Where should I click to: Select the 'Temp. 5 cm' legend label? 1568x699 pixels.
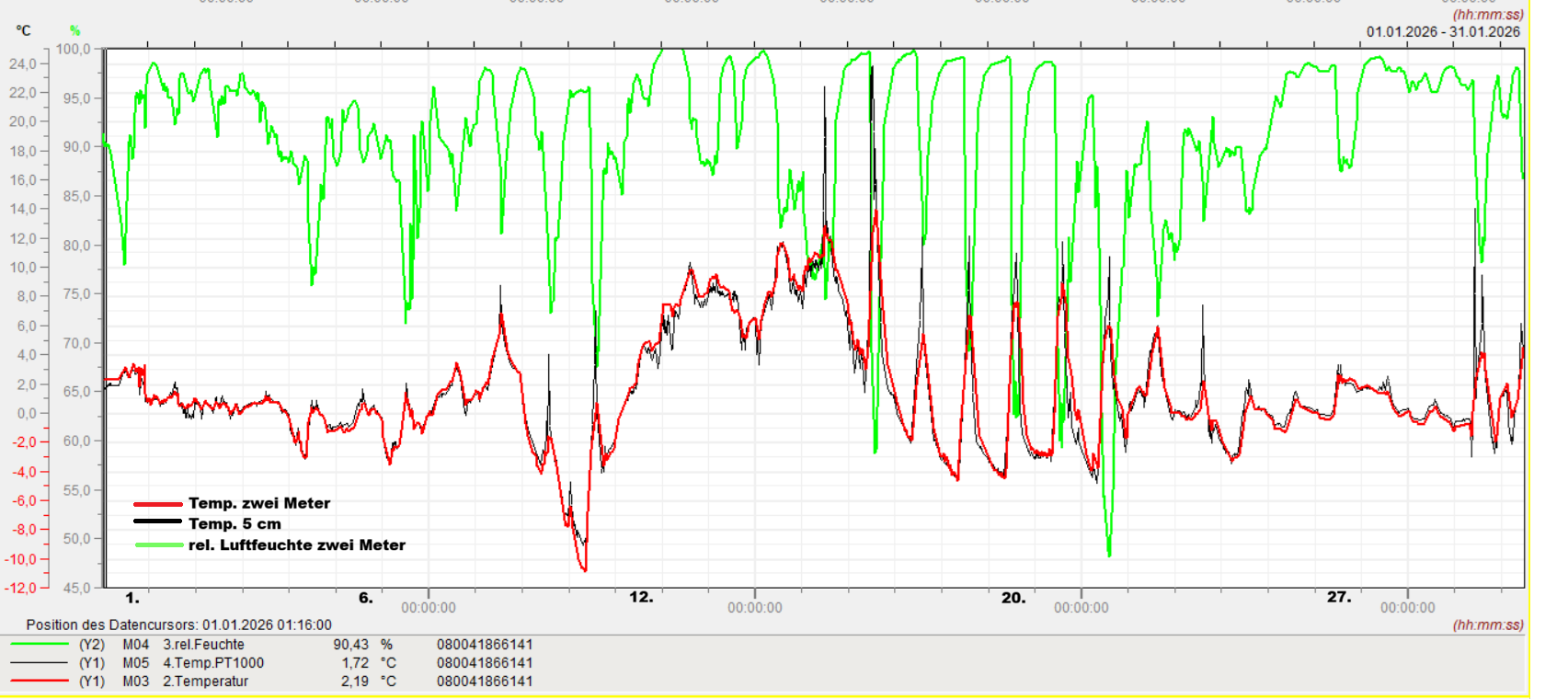click(x=235, y=523)
